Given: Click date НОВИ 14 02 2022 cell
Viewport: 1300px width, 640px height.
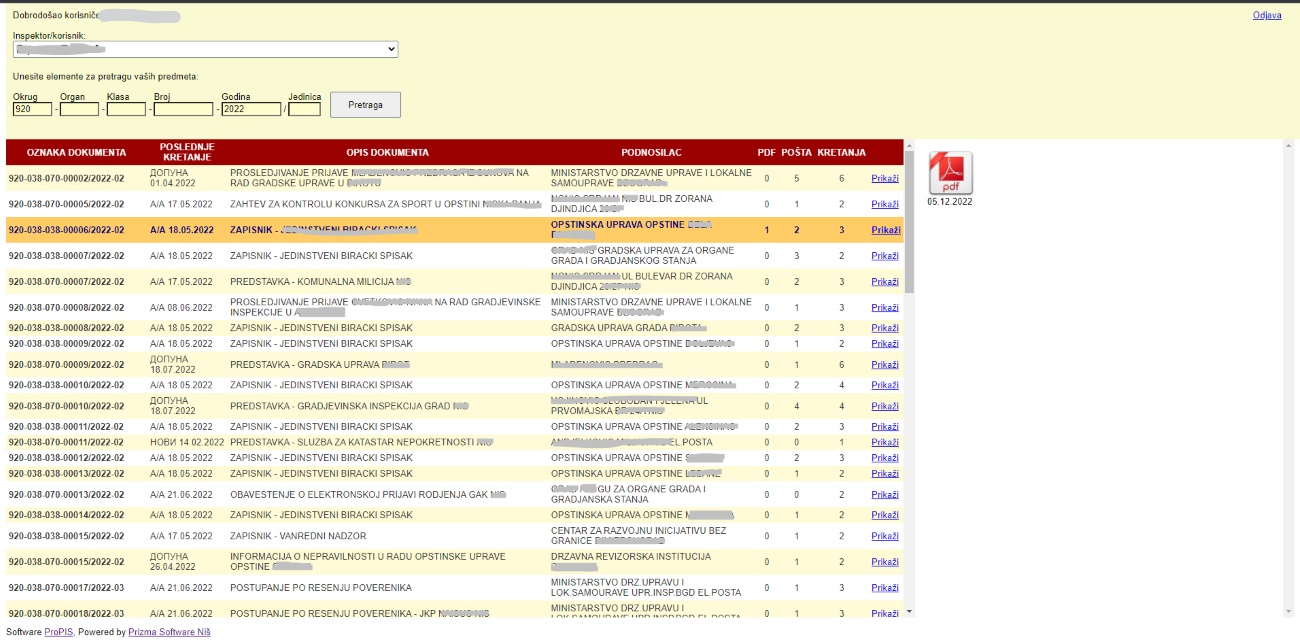Looking at the screenshot, I should (x=187, y=442).
